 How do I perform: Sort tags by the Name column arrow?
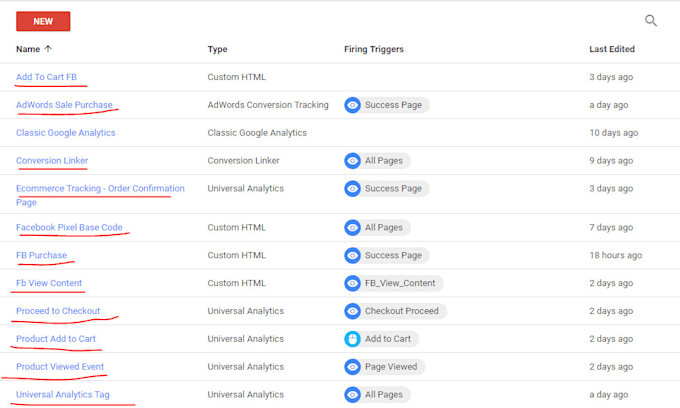(49, 49)
